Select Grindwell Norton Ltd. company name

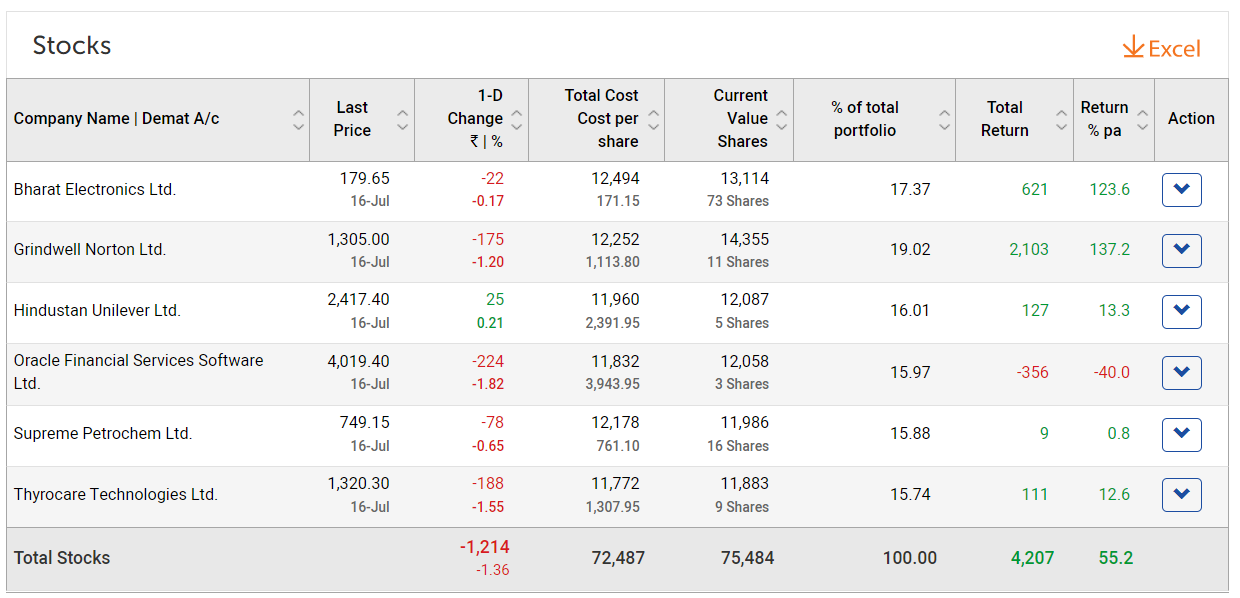[x=90, y=250]
